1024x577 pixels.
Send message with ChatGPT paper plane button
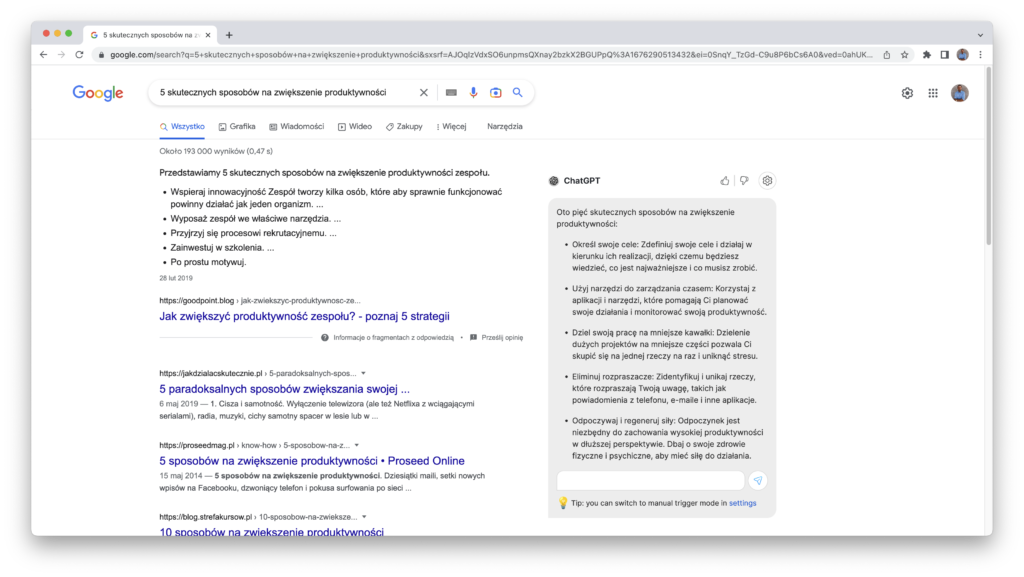(x=757, y=481)
